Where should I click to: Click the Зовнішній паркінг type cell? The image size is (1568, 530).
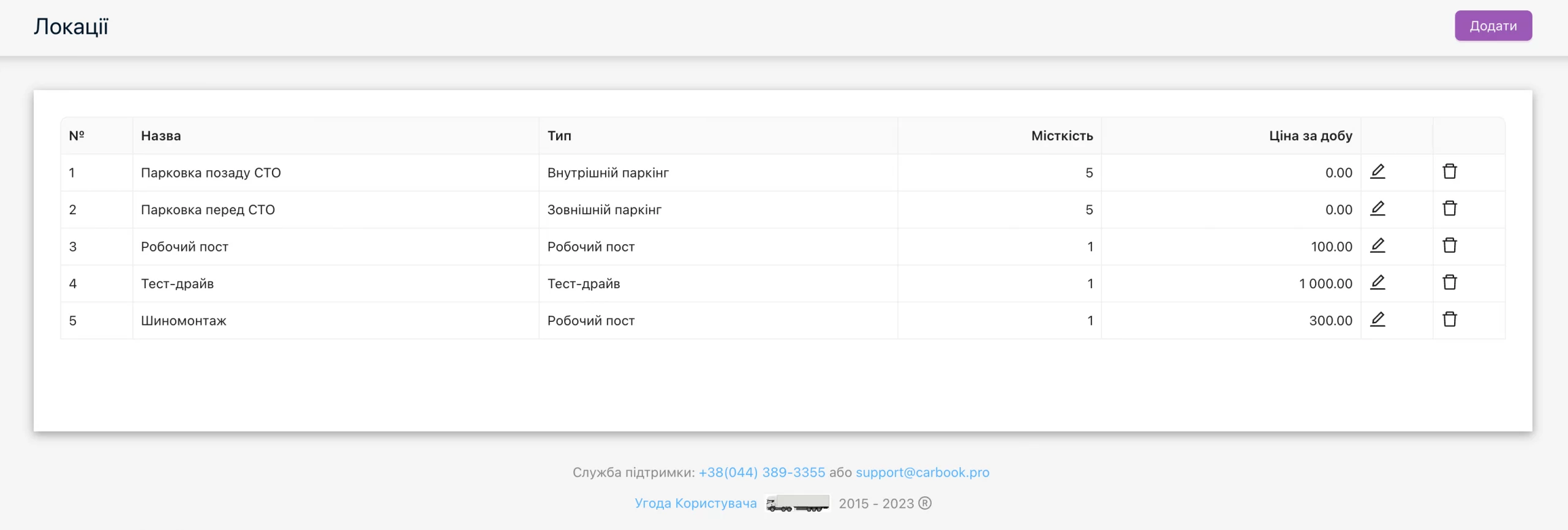718,209
